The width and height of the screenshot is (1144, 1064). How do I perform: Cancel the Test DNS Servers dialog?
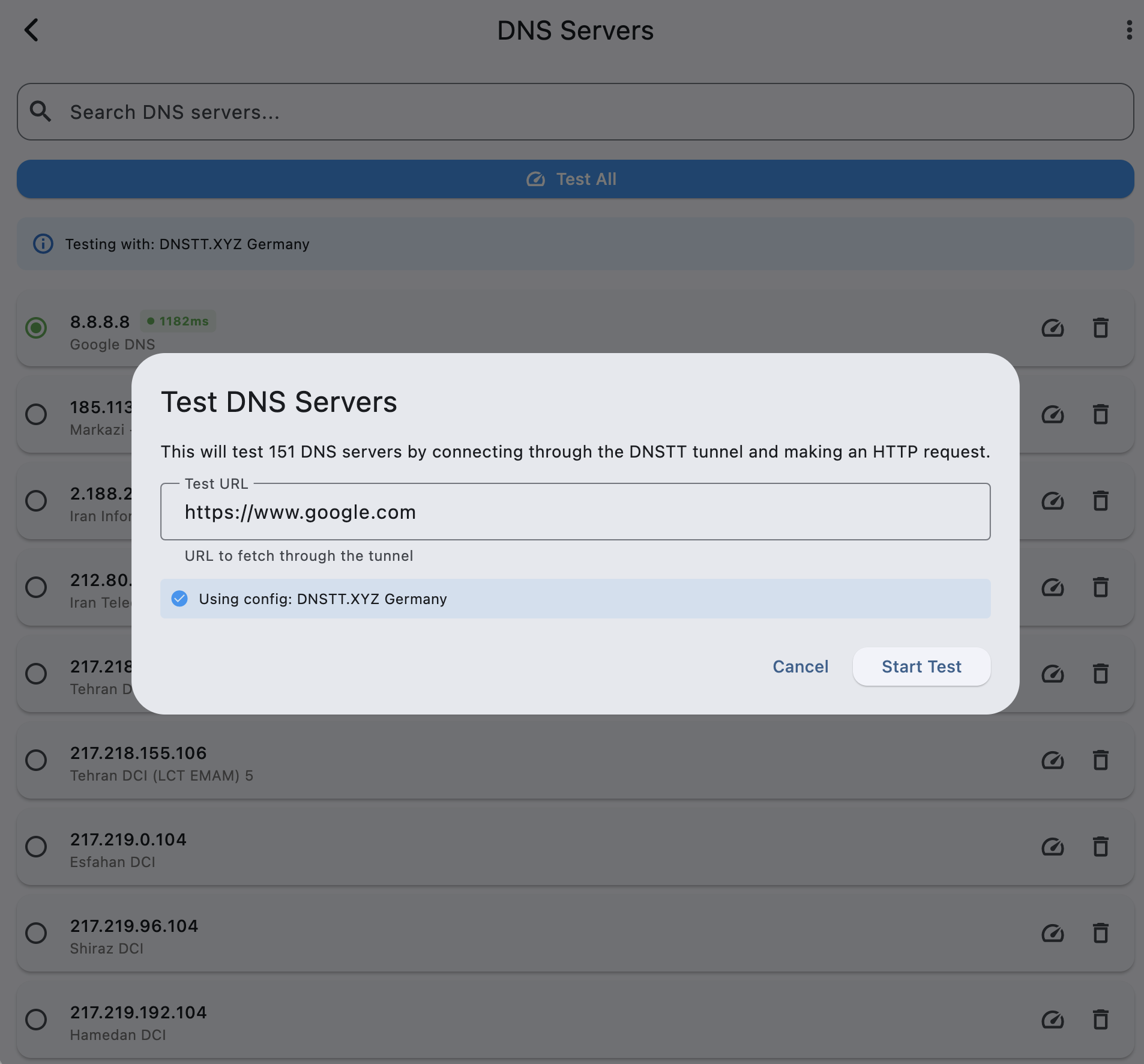coord(800,667)
